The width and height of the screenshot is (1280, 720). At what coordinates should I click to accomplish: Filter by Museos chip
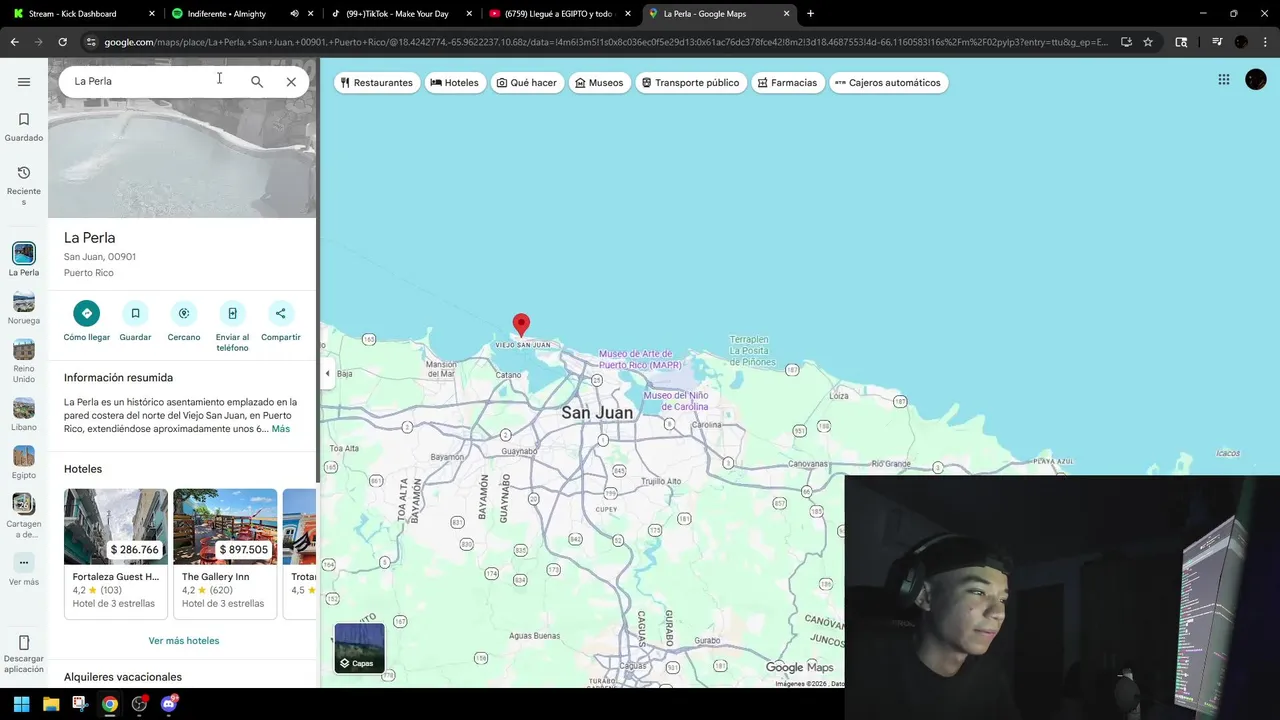coord(599,83)
